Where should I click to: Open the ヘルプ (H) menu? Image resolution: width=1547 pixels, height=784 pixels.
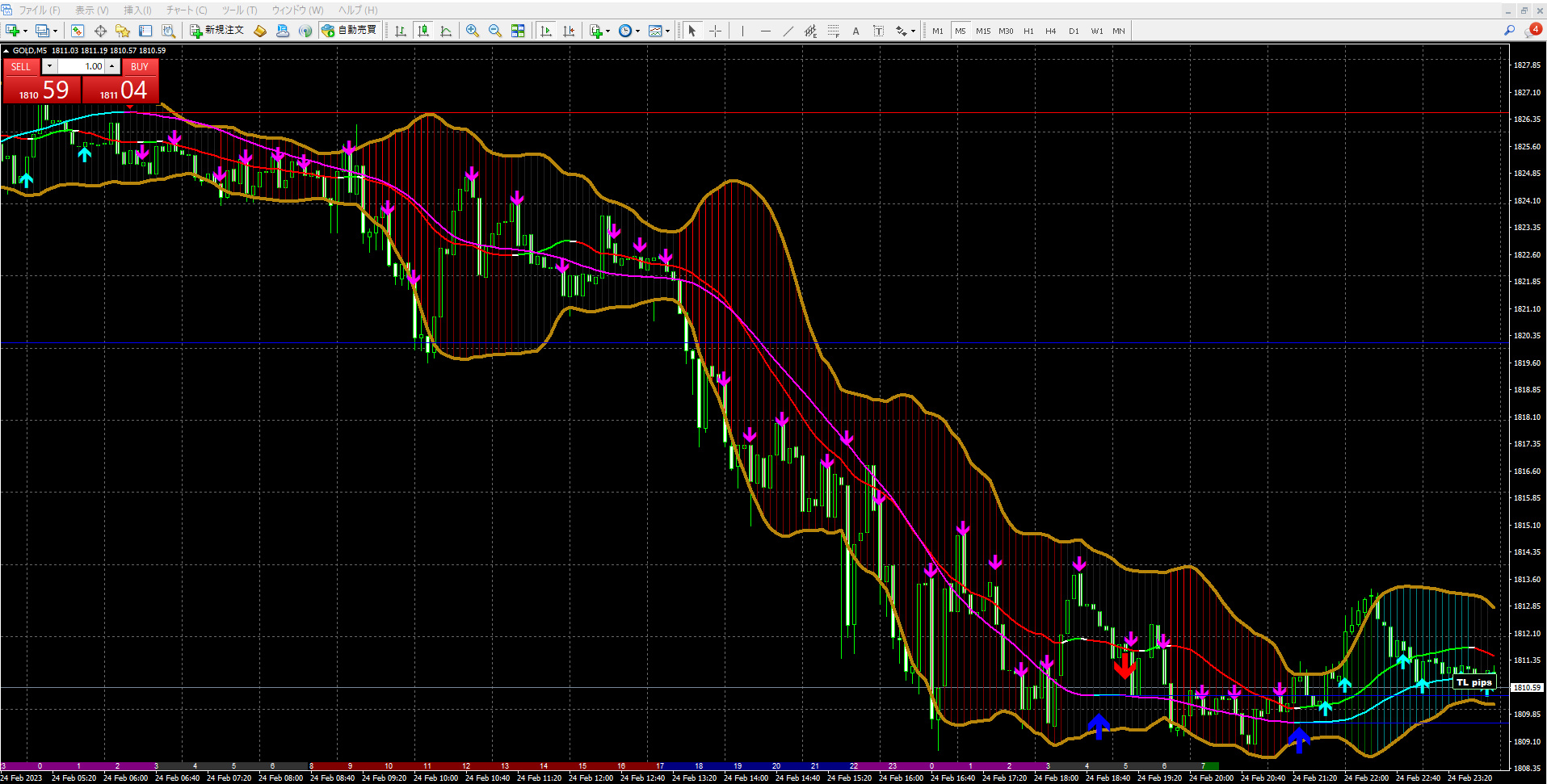tap(358, 10)
